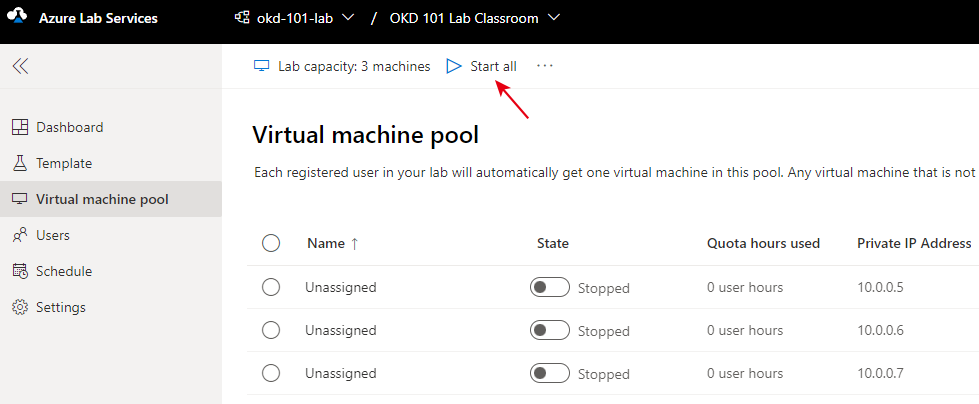Click the Start all play icon
979x404 pixels.
coord(454,66)
